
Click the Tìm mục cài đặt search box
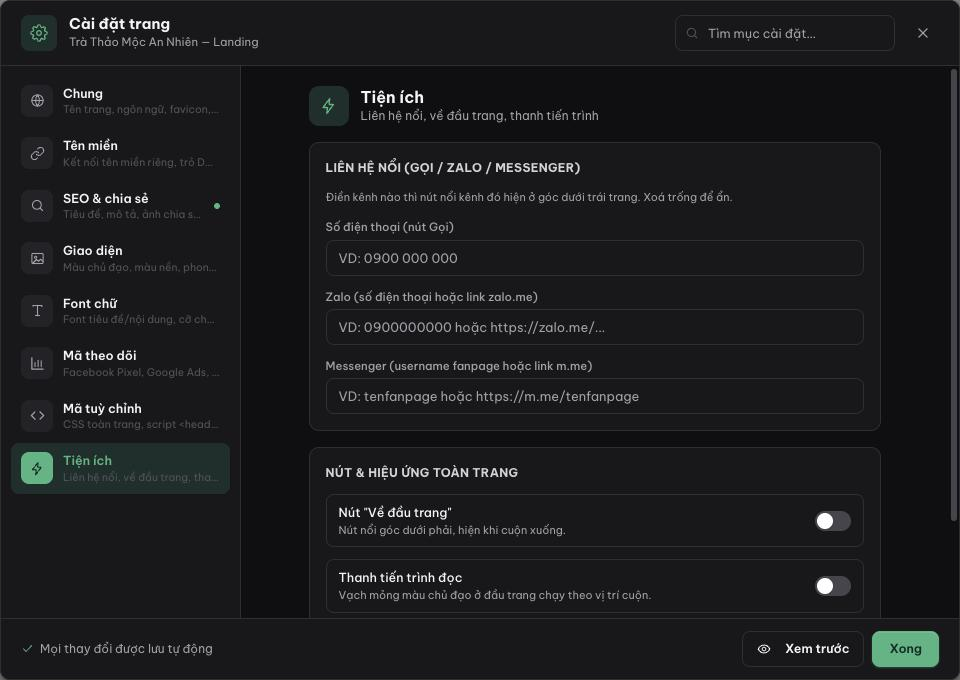(x=784, y=33)
